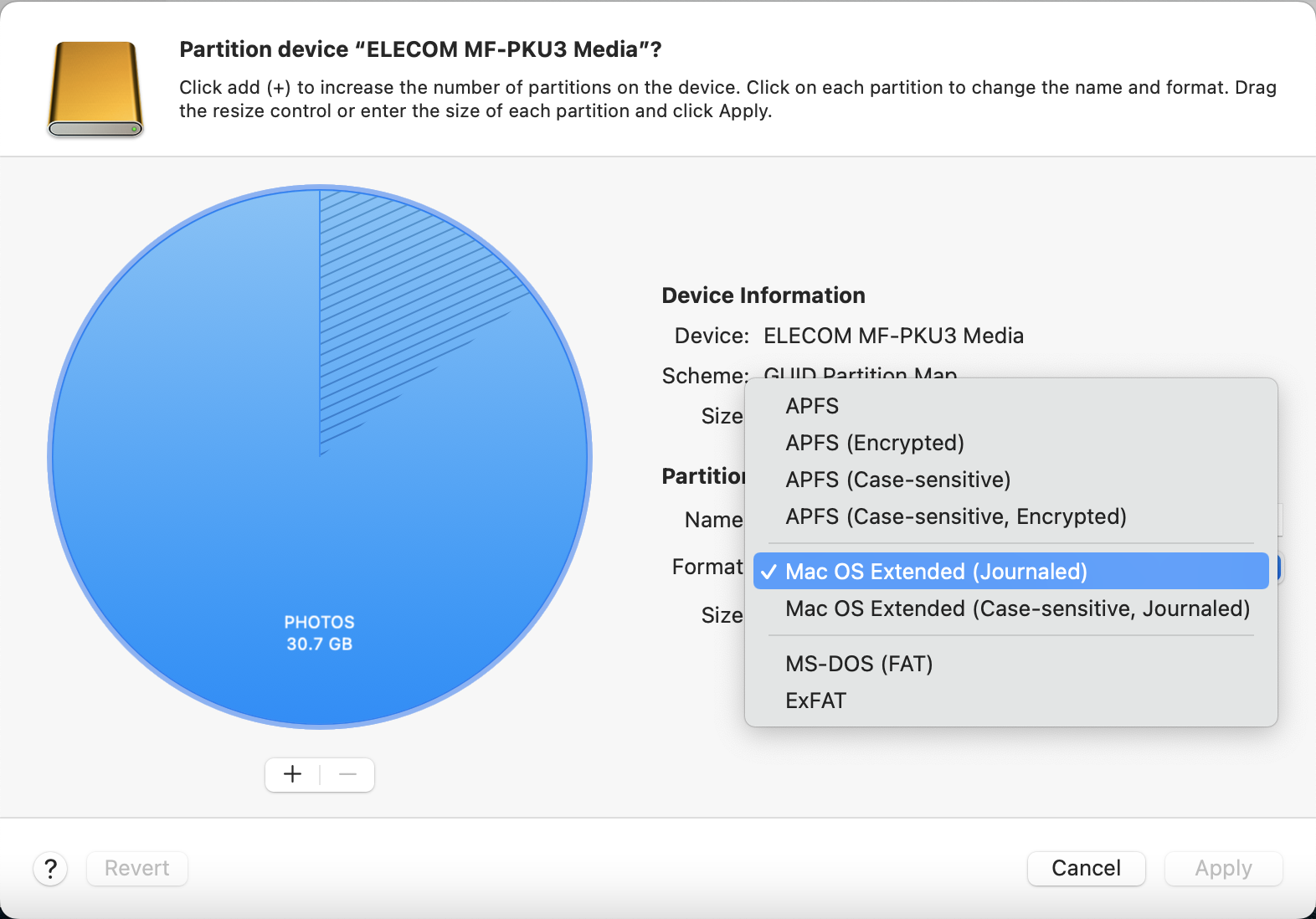
Task: Pick APFS (Case-sensitive, Encrypted) option
Action: (955, 516)
